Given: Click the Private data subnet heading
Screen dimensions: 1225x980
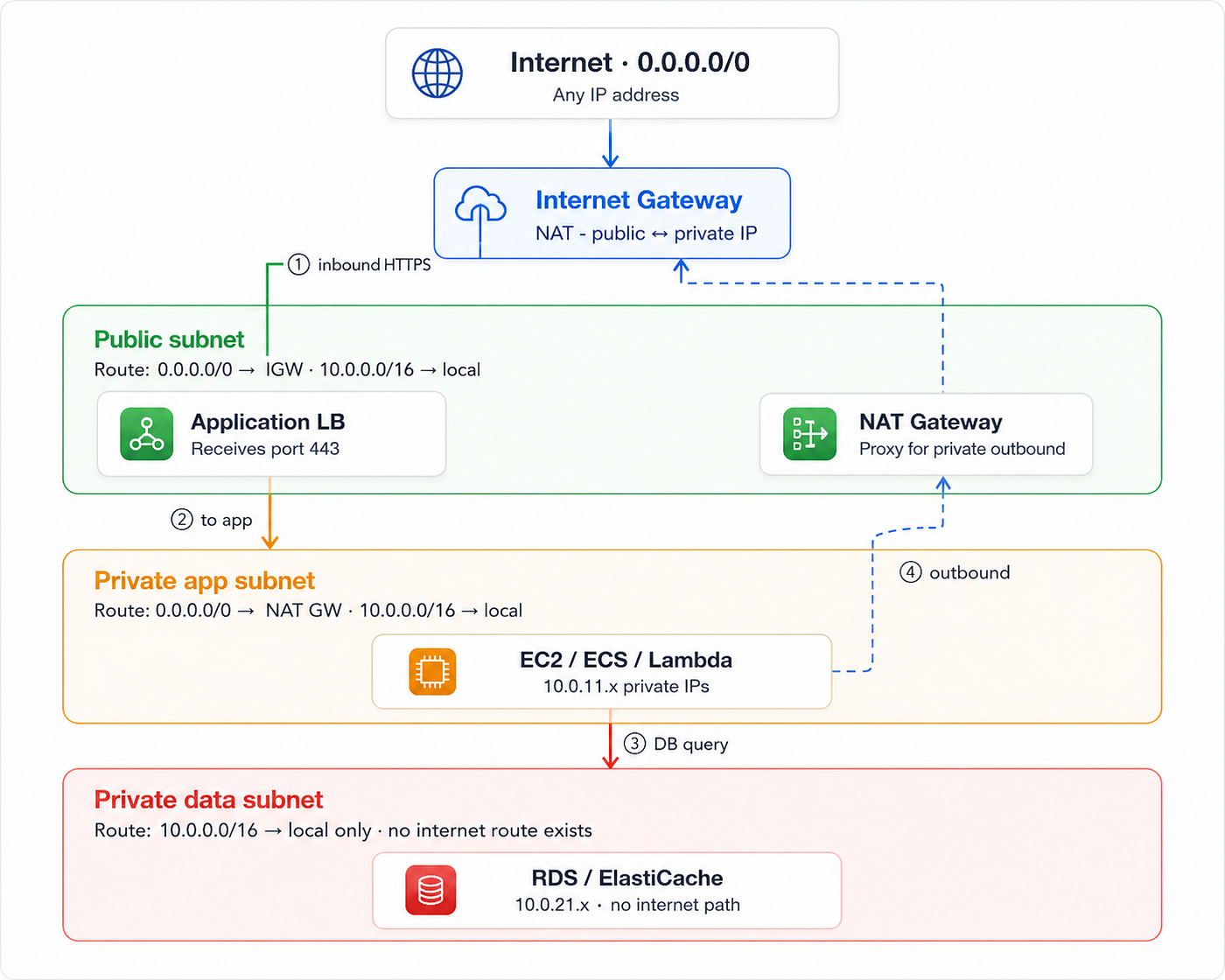Looking at the screenshot, I should pos(208,800).
